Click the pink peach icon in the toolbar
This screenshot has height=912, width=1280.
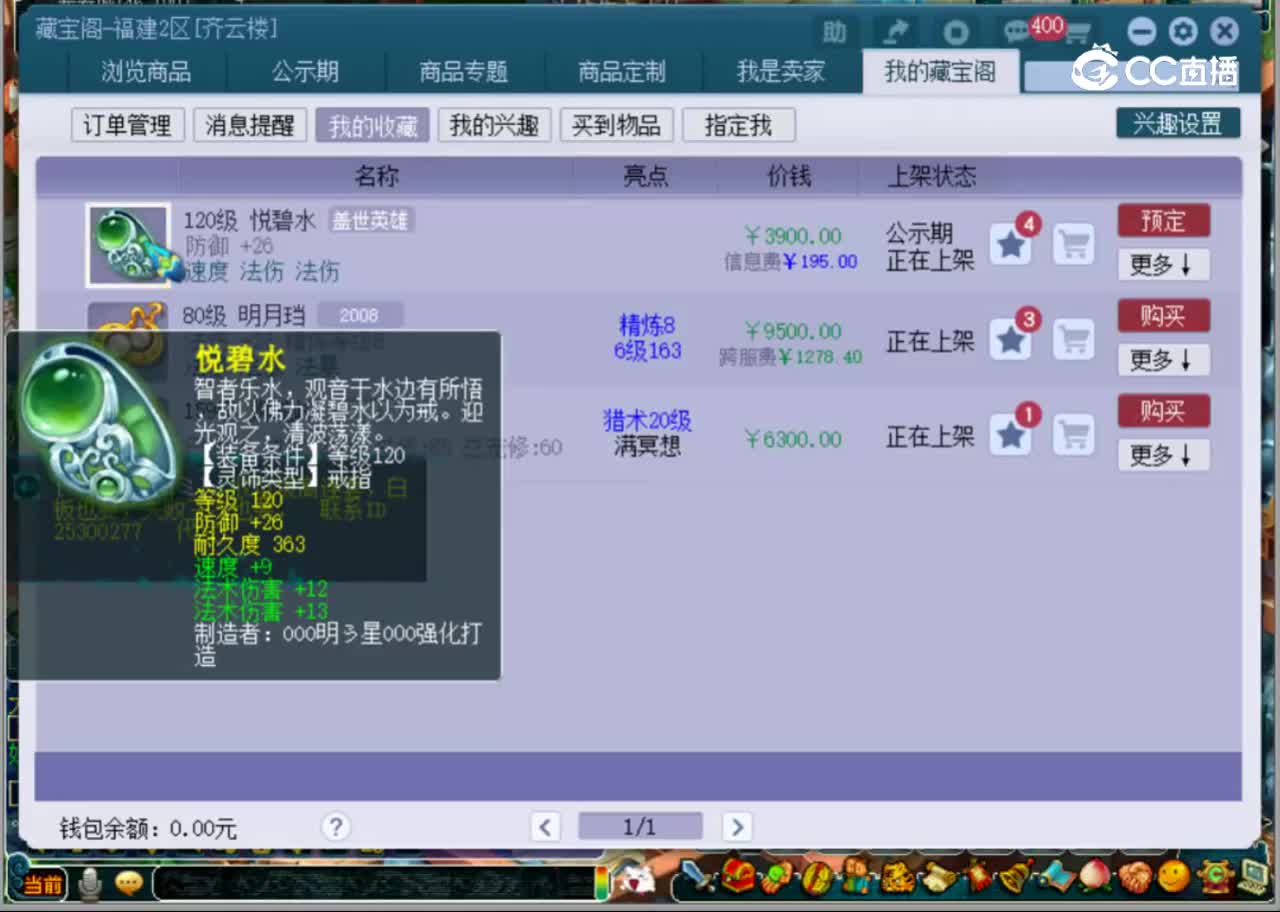click(x=1096, y=877)
